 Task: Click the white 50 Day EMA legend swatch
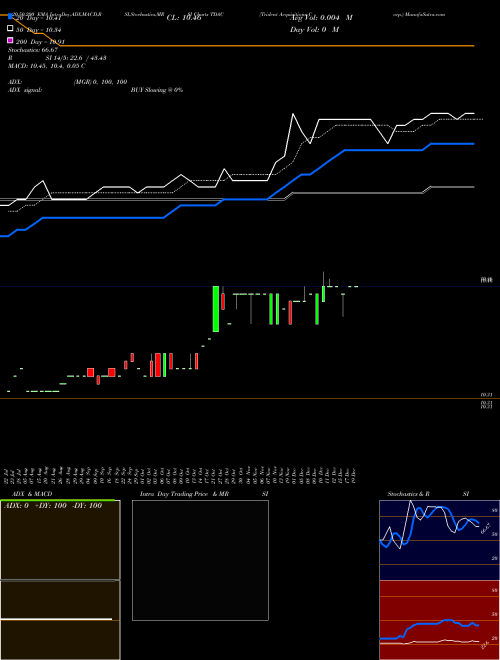tap(10, 29)
